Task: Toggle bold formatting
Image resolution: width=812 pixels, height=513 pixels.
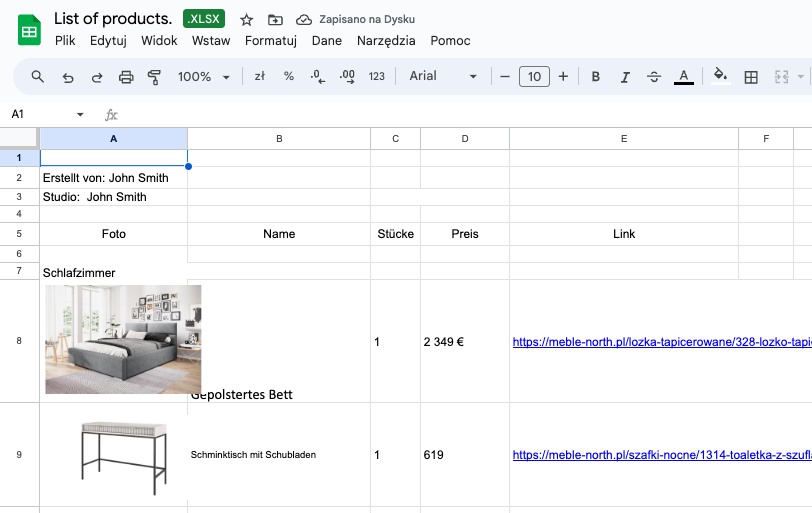Action: (x=596, y=77)
